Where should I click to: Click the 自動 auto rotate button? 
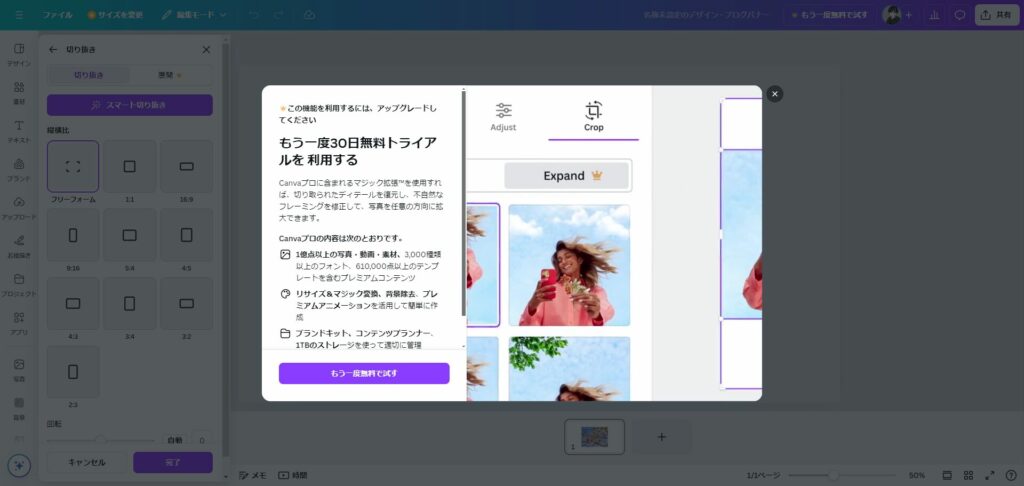[175, 440]
